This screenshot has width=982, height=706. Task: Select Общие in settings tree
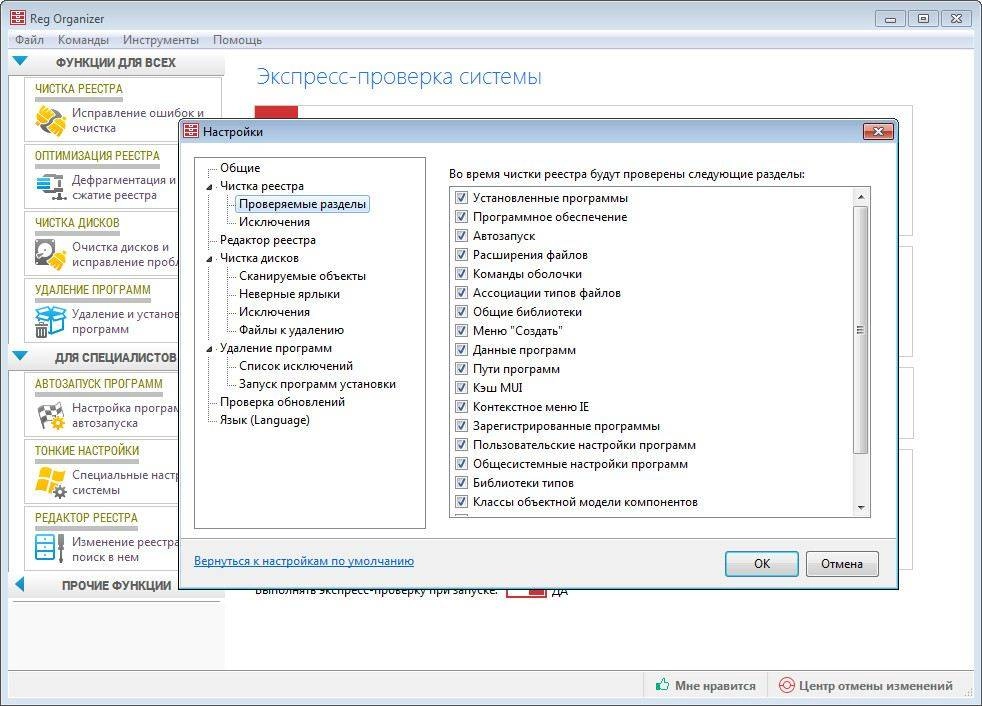click(240, 168)
